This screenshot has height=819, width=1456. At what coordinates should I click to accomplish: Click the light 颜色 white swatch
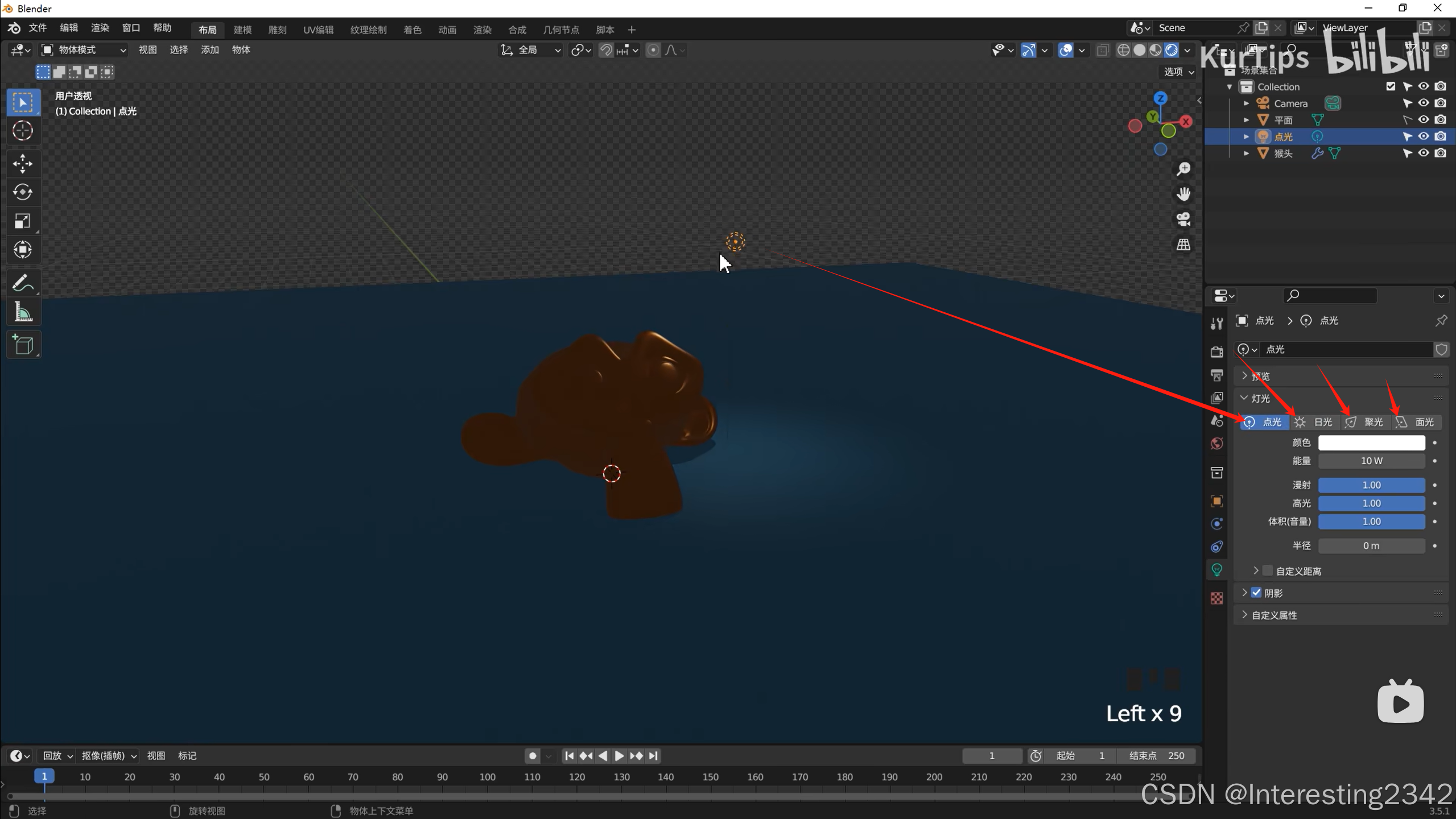(1371, 442)
